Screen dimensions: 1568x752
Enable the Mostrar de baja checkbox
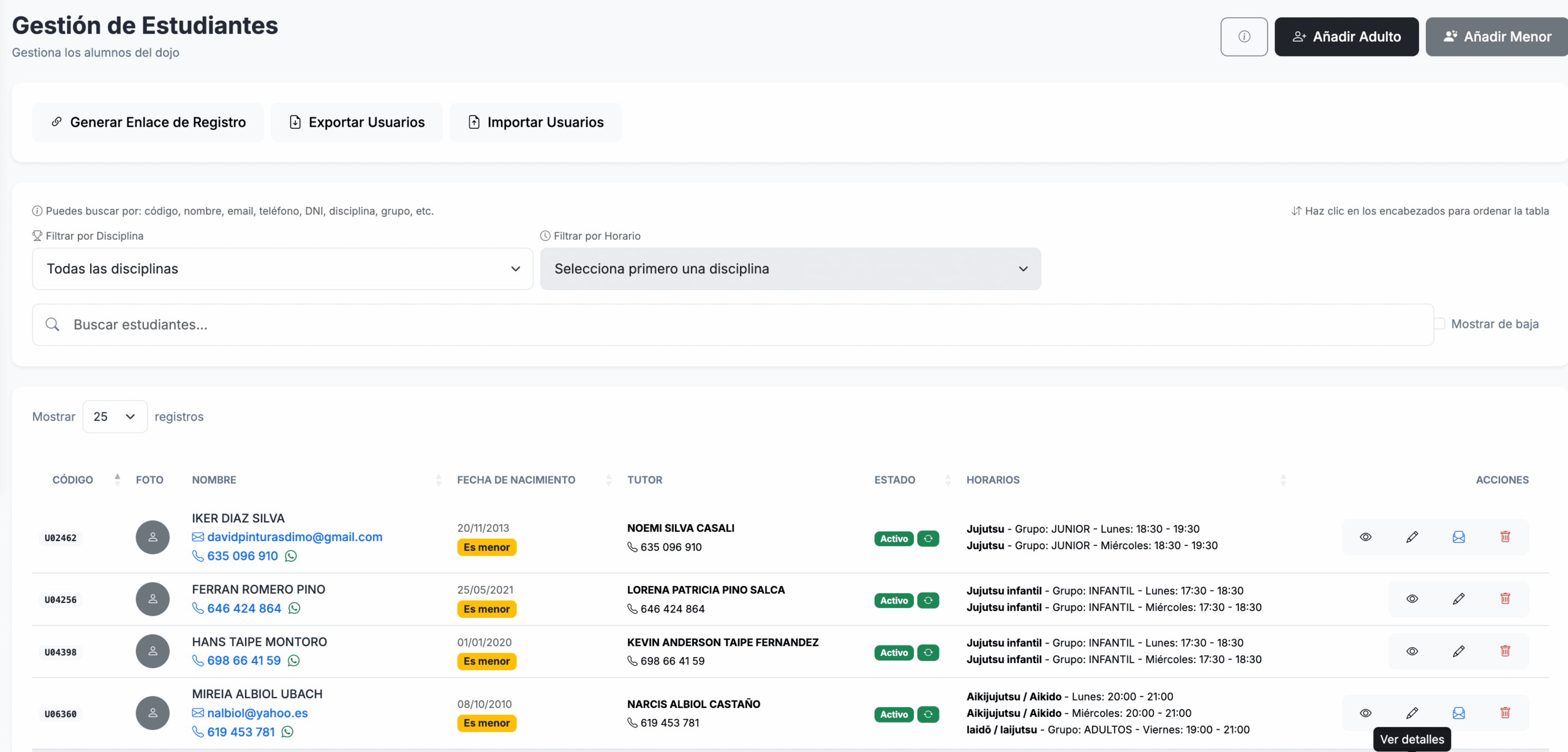[1440, 324]
